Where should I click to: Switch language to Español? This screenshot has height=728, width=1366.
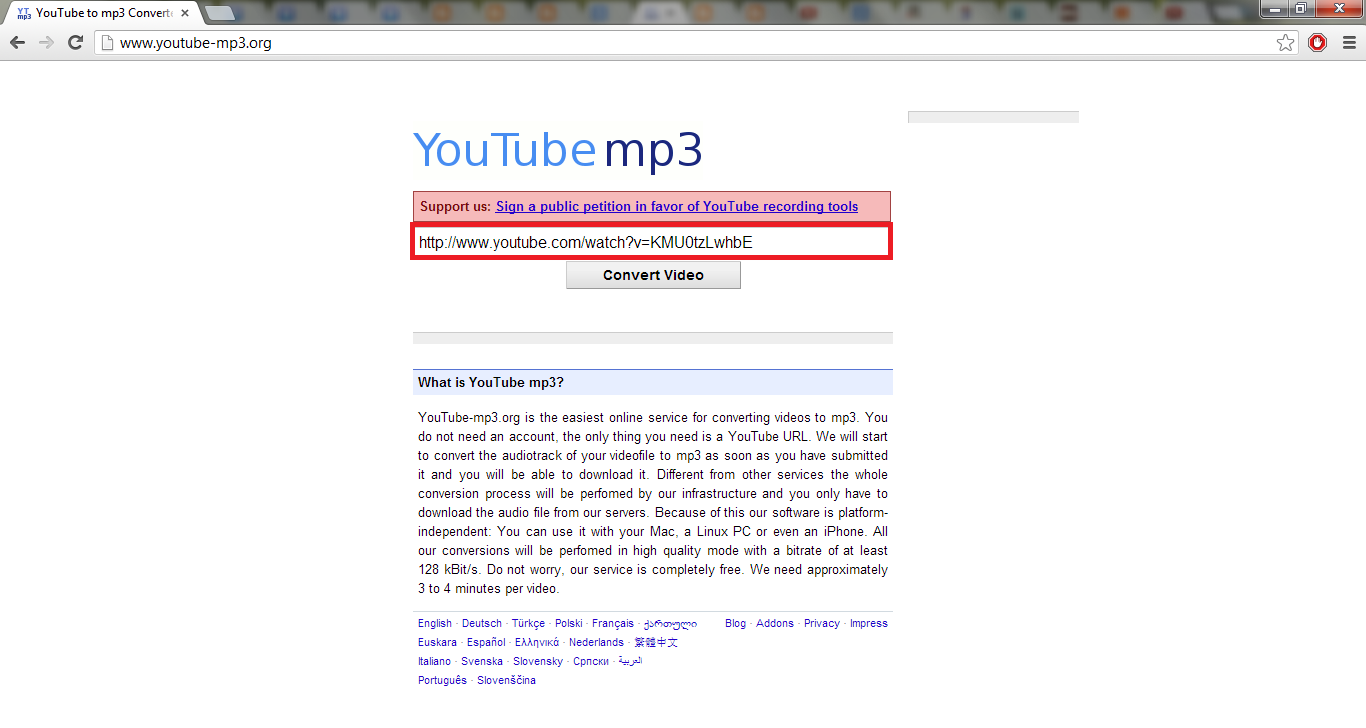tap(486, 643)
